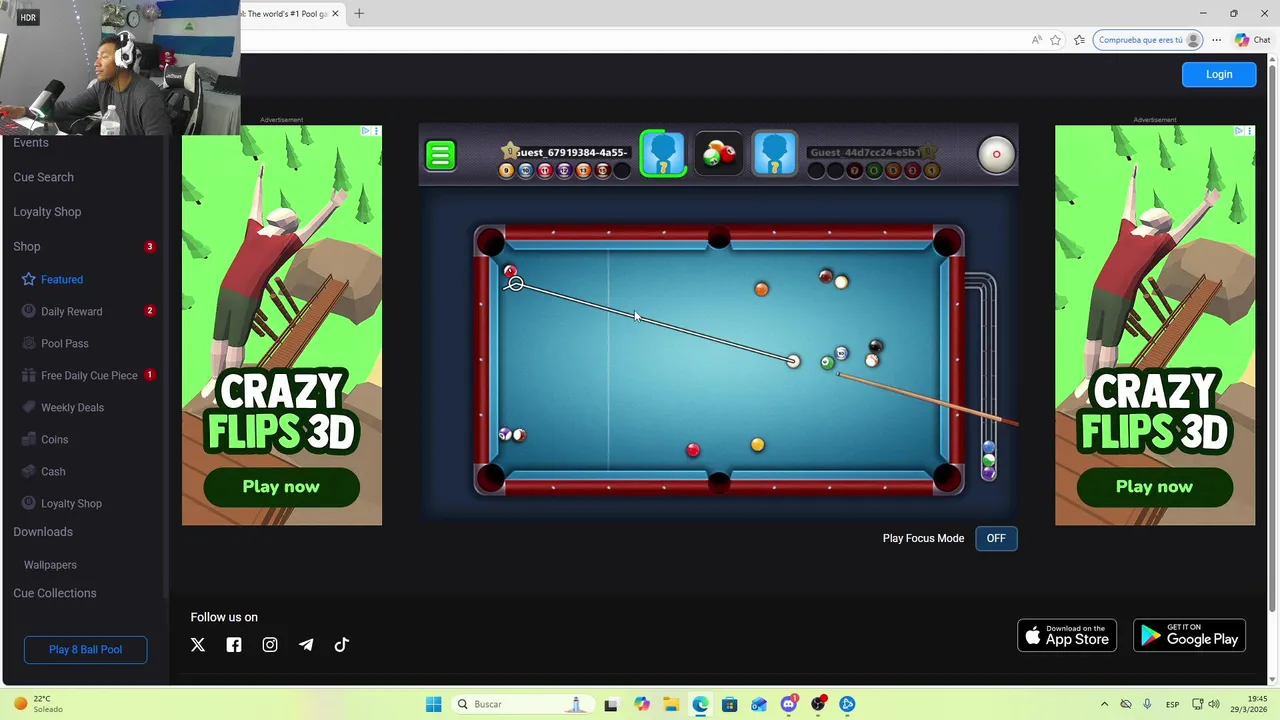This screenshot has width=1280, height=720.
Task: Open Pool Pass in the sidebar
Action: click(65, 343)
